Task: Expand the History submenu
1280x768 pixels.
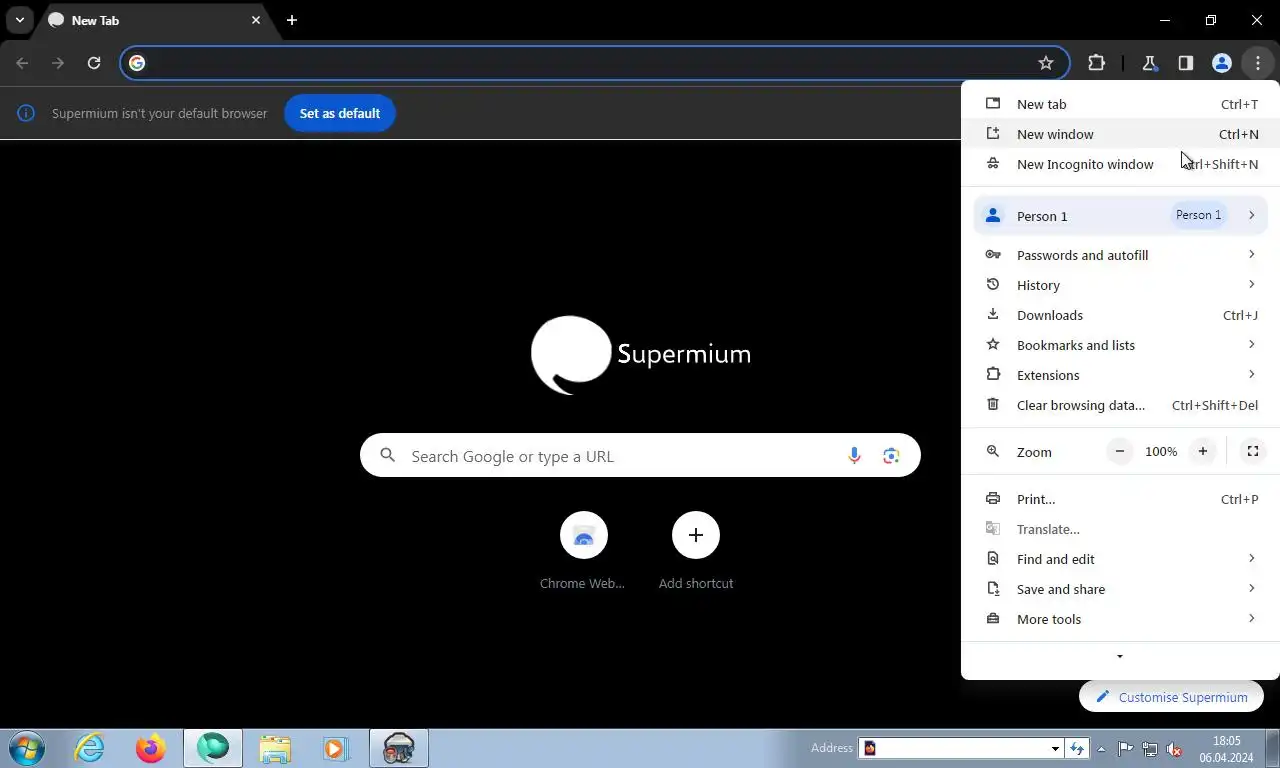Action: [1120, 285]
